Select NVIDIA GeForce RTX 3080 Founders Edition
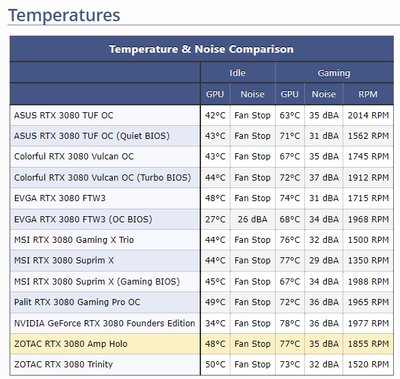The width and height of the screenshot is (400, 379). pos(104,323)
